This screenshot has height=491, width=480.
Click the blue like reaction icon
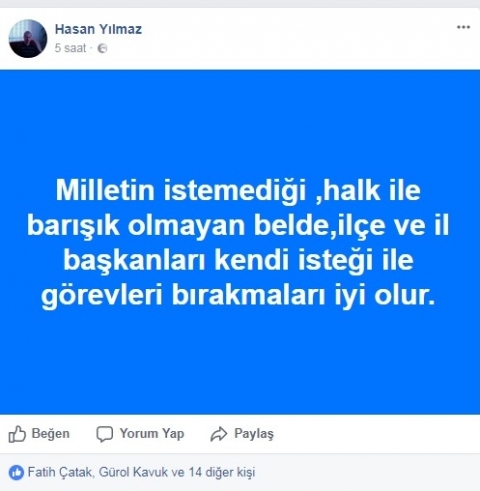coord(16,473)
